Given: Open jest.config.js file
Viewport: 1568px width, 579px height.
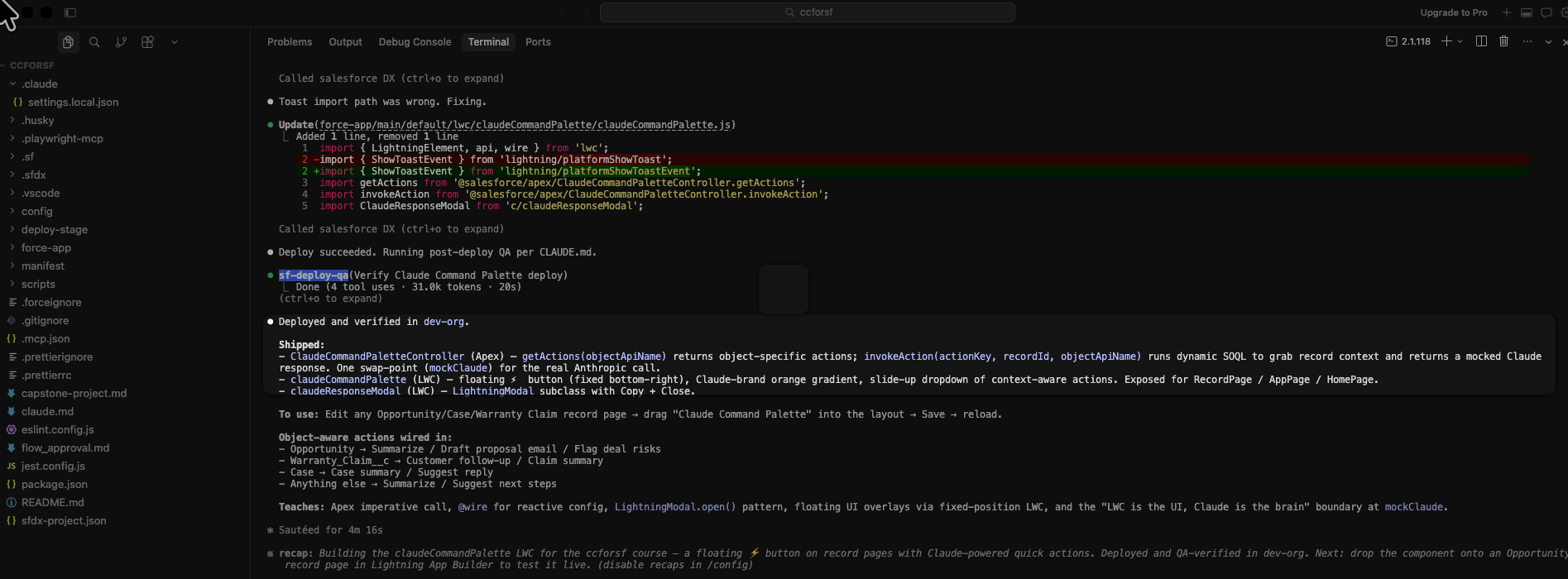Looking at the screenshot, I should tap(53, 467).
